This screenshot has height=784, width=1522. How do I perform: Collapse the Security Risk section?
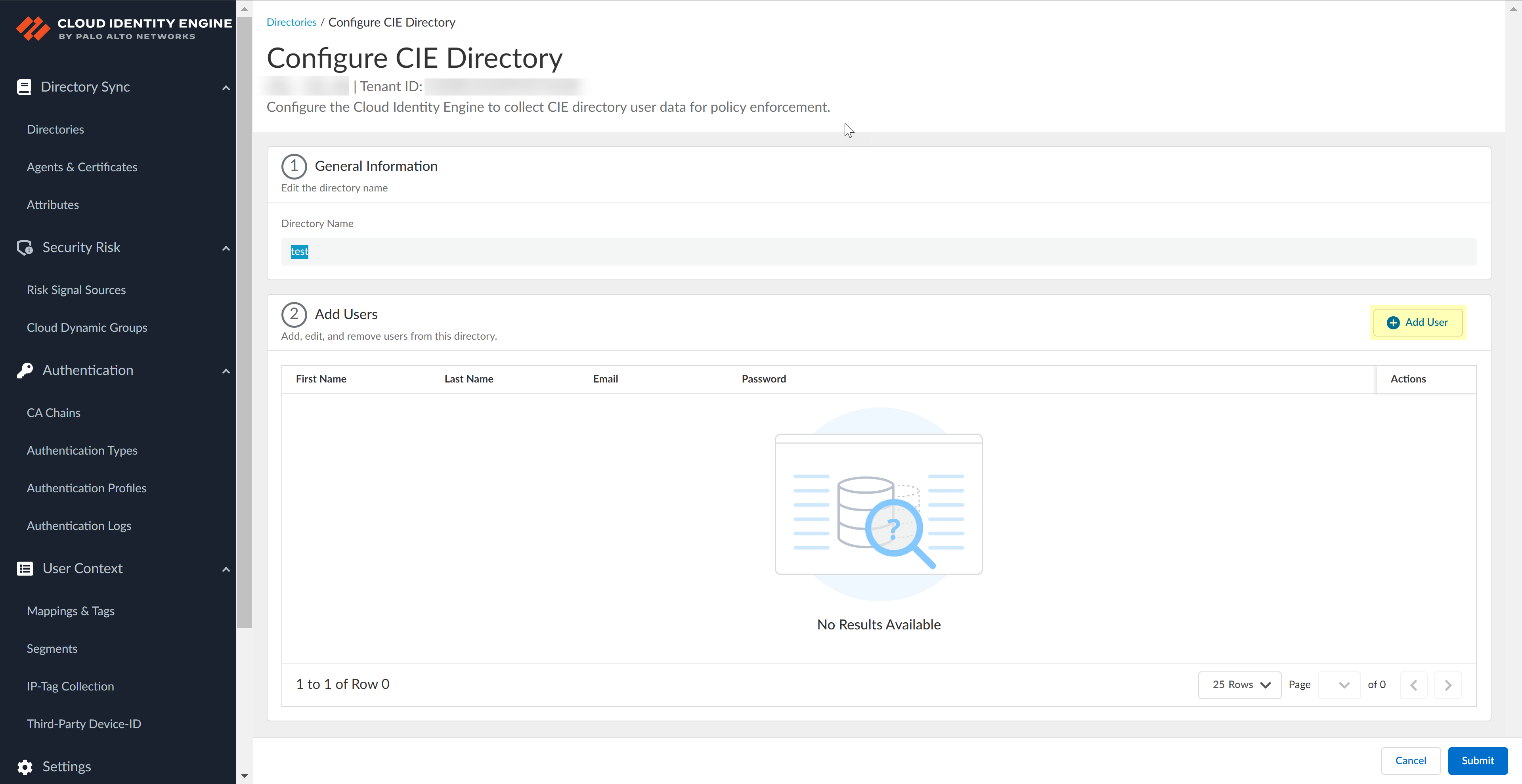[x=226, y=248]
